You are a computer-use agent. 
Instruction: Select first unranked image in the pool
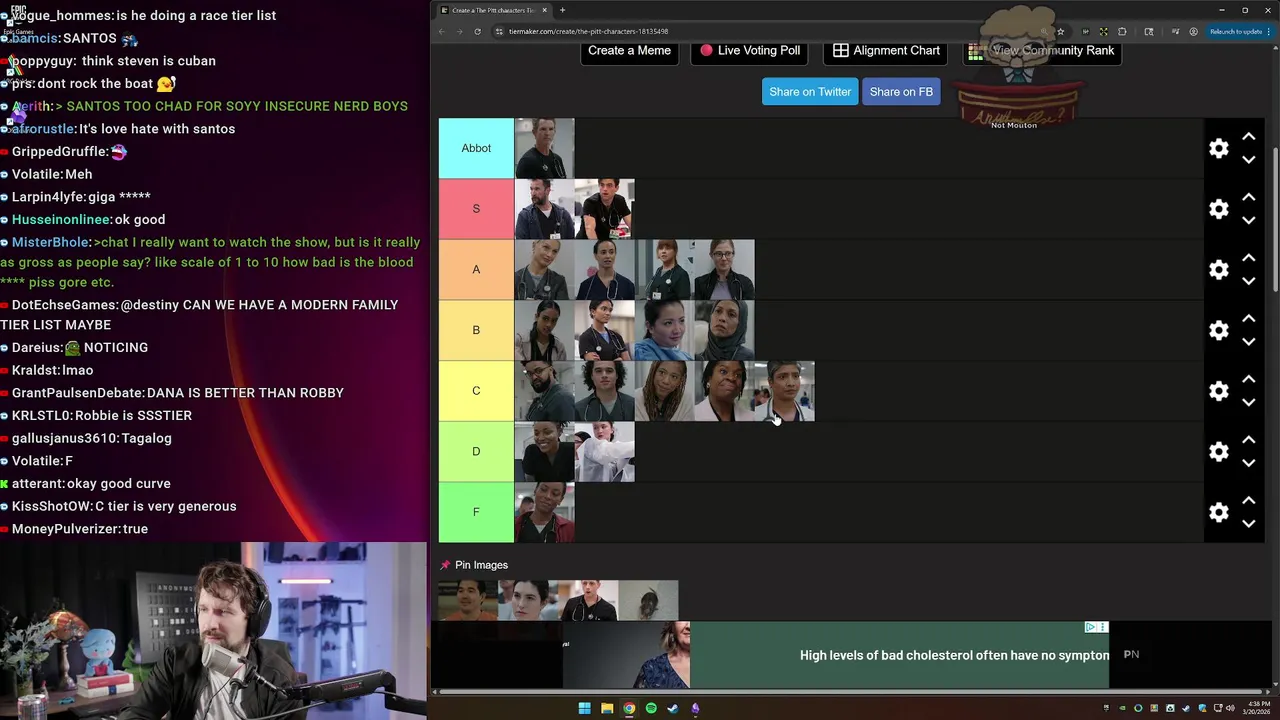click(x=468, y=600)
